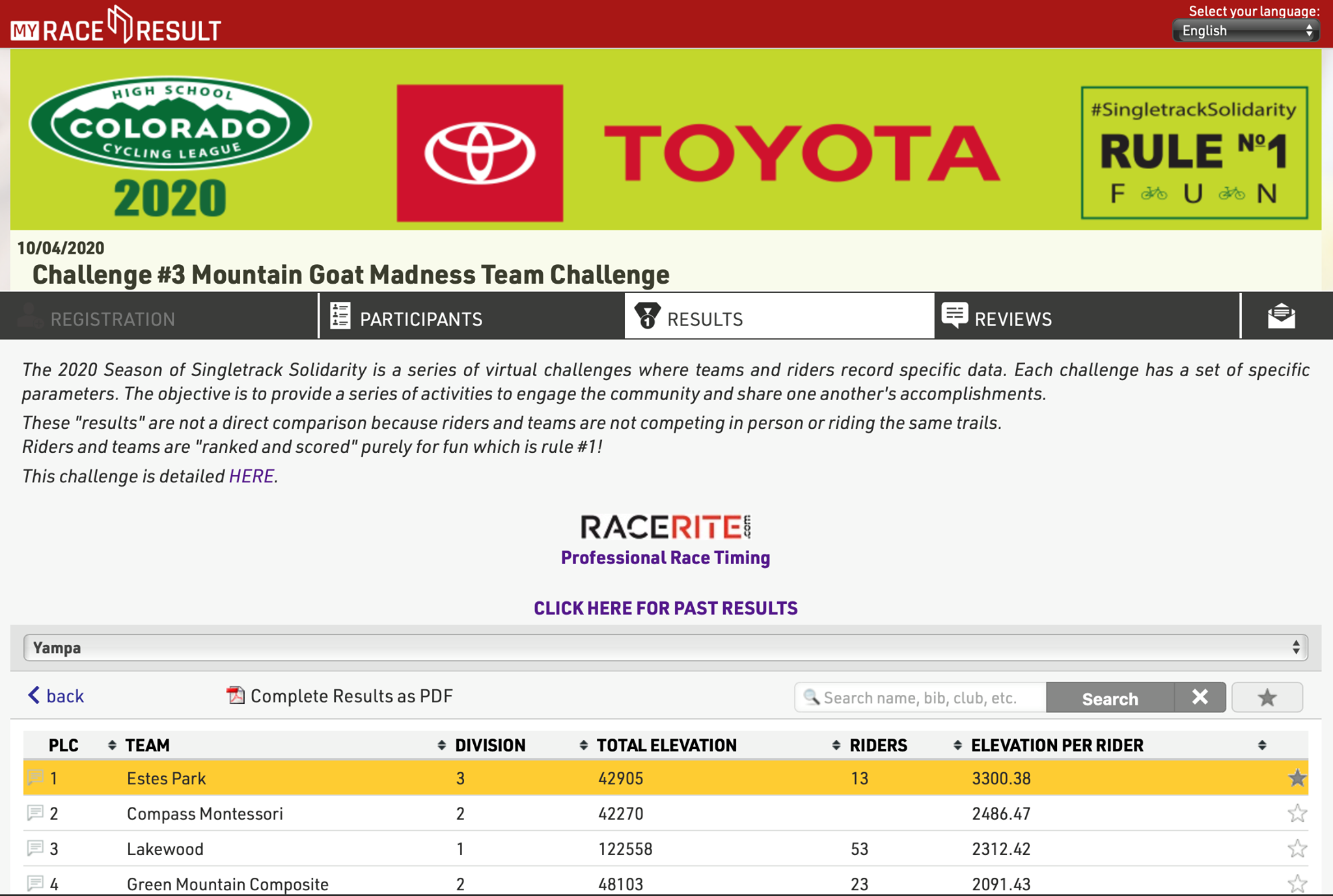Open the language selector dropdown
Screen dimensions: 1333x896
tap(1246, 31)
